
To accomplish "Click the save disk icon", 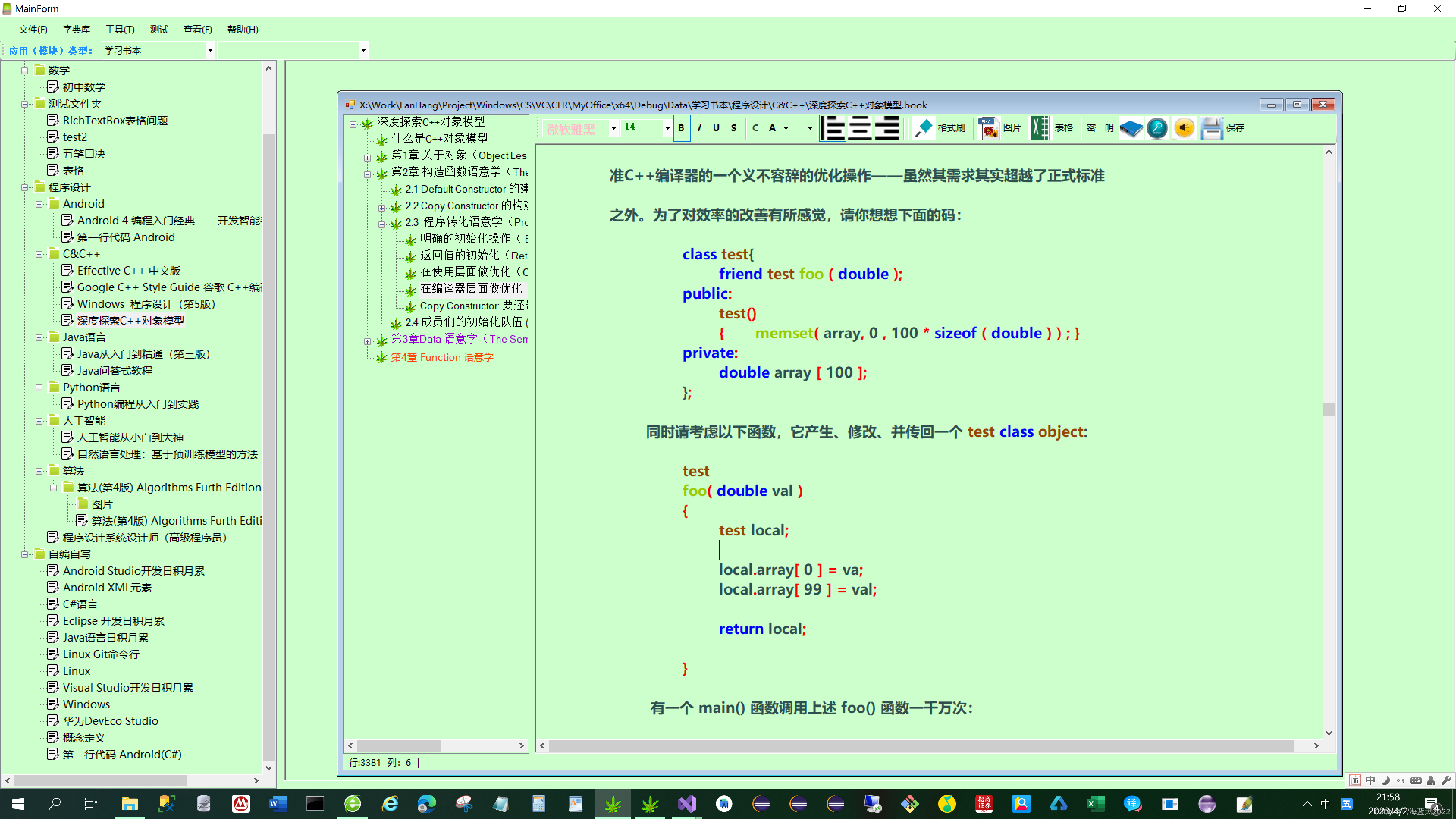I will [1211, 128].
